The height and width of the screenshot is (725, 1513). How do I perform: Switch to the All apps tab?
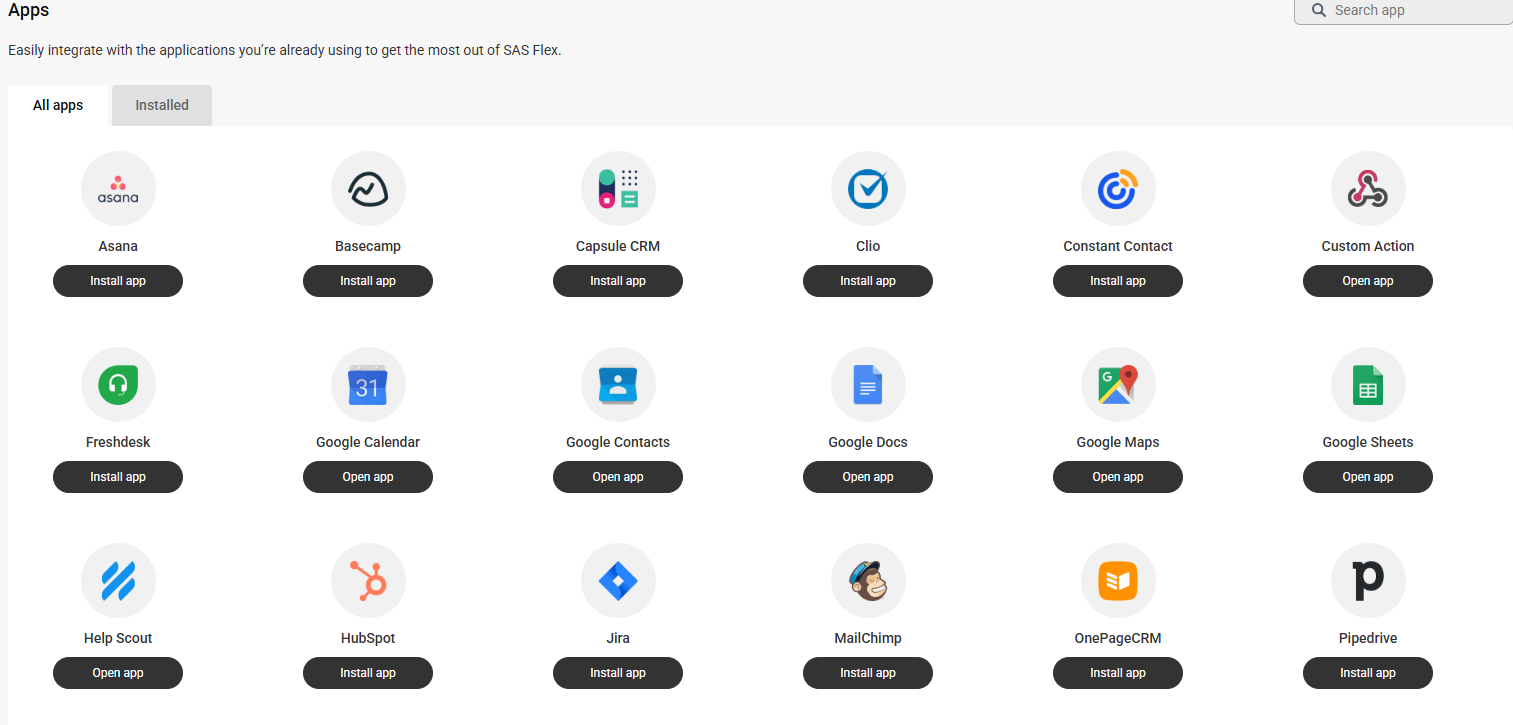pos(58,105)
